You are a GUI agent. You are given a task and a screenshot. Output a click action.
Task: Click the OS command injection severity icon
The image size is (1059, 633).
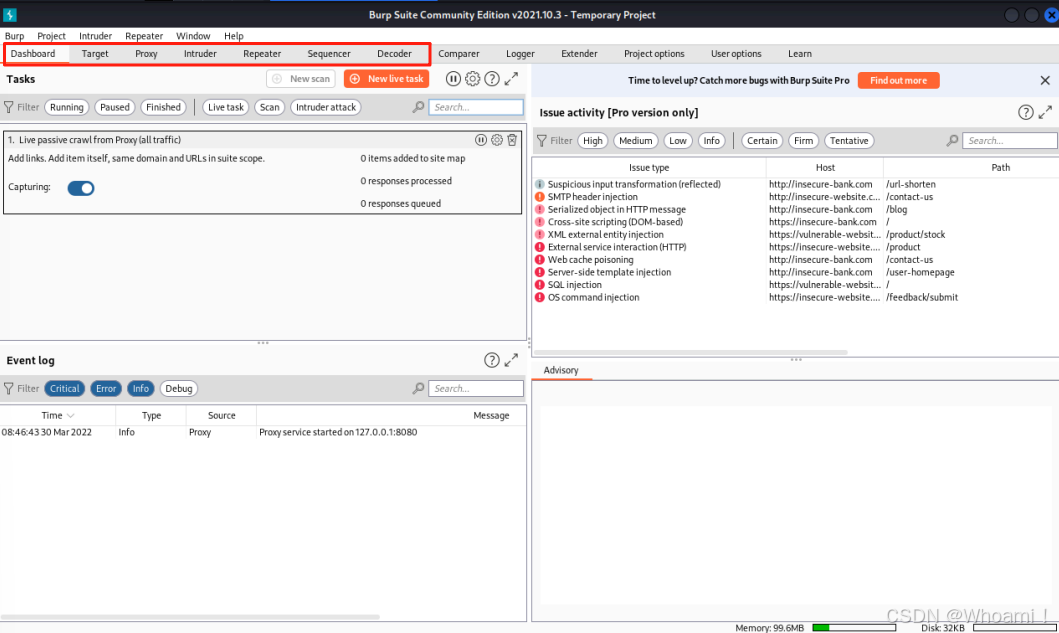(540, 297)
